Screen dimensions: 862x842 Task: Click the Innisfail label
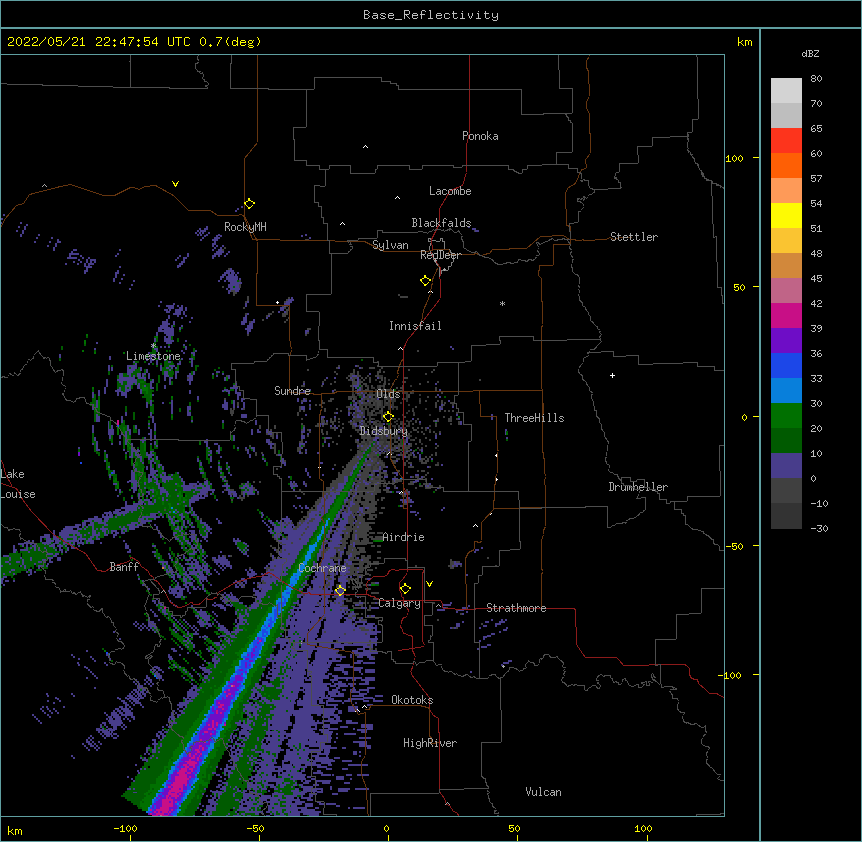[x=415, y=326]
